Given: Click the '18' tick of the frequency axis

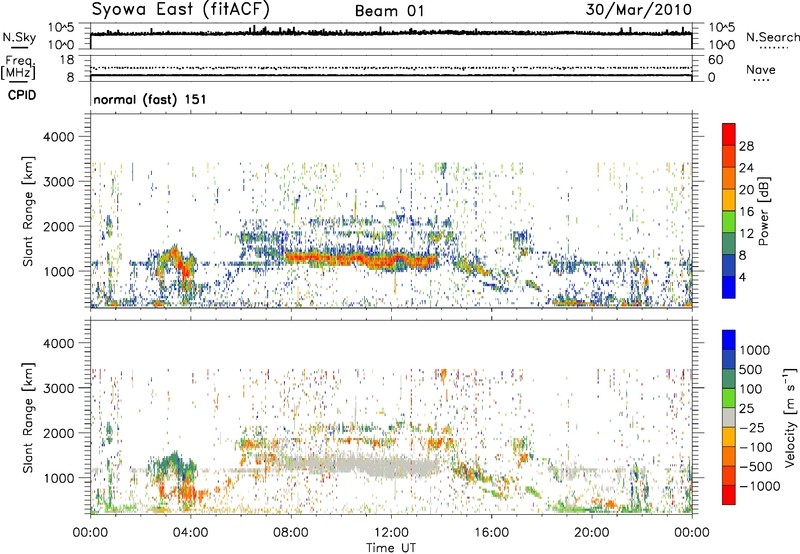Looking at the screenshot, I should coord(67,60).
